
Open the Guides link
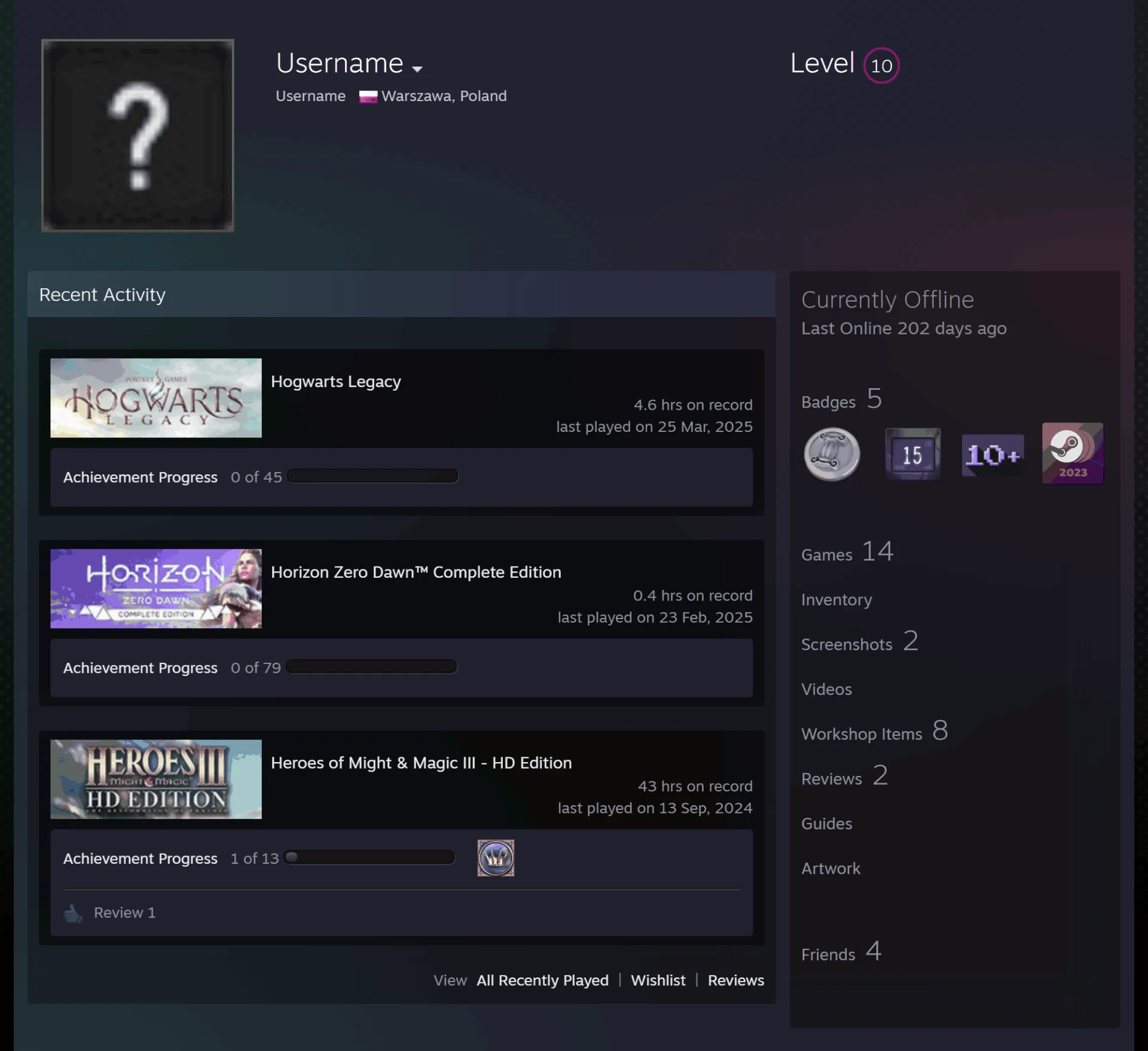[827, 824]
